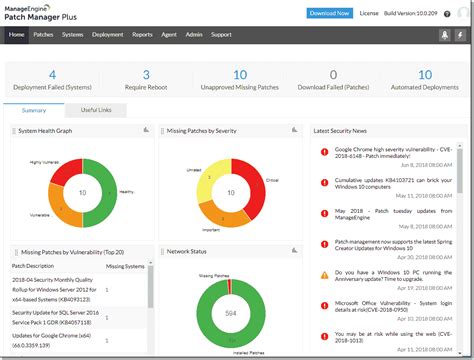The height and width of the screenshot is (360, 474).
Task: Switch chart type on Missing Patches by Severity
Action: click(295, 130)
